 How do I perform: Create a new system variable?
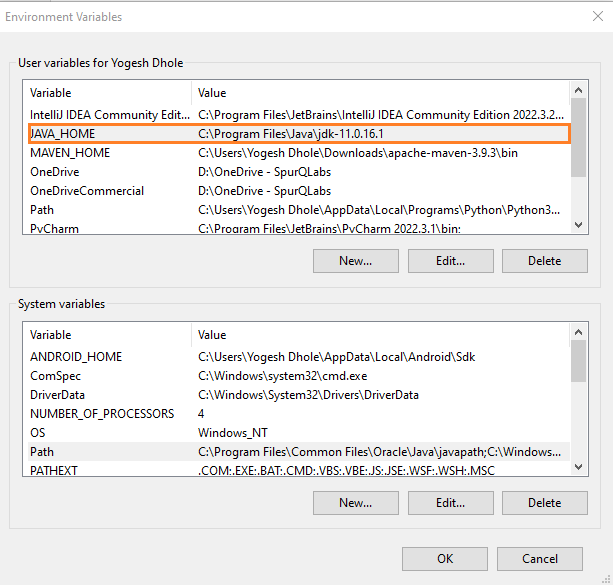[356, 503]
